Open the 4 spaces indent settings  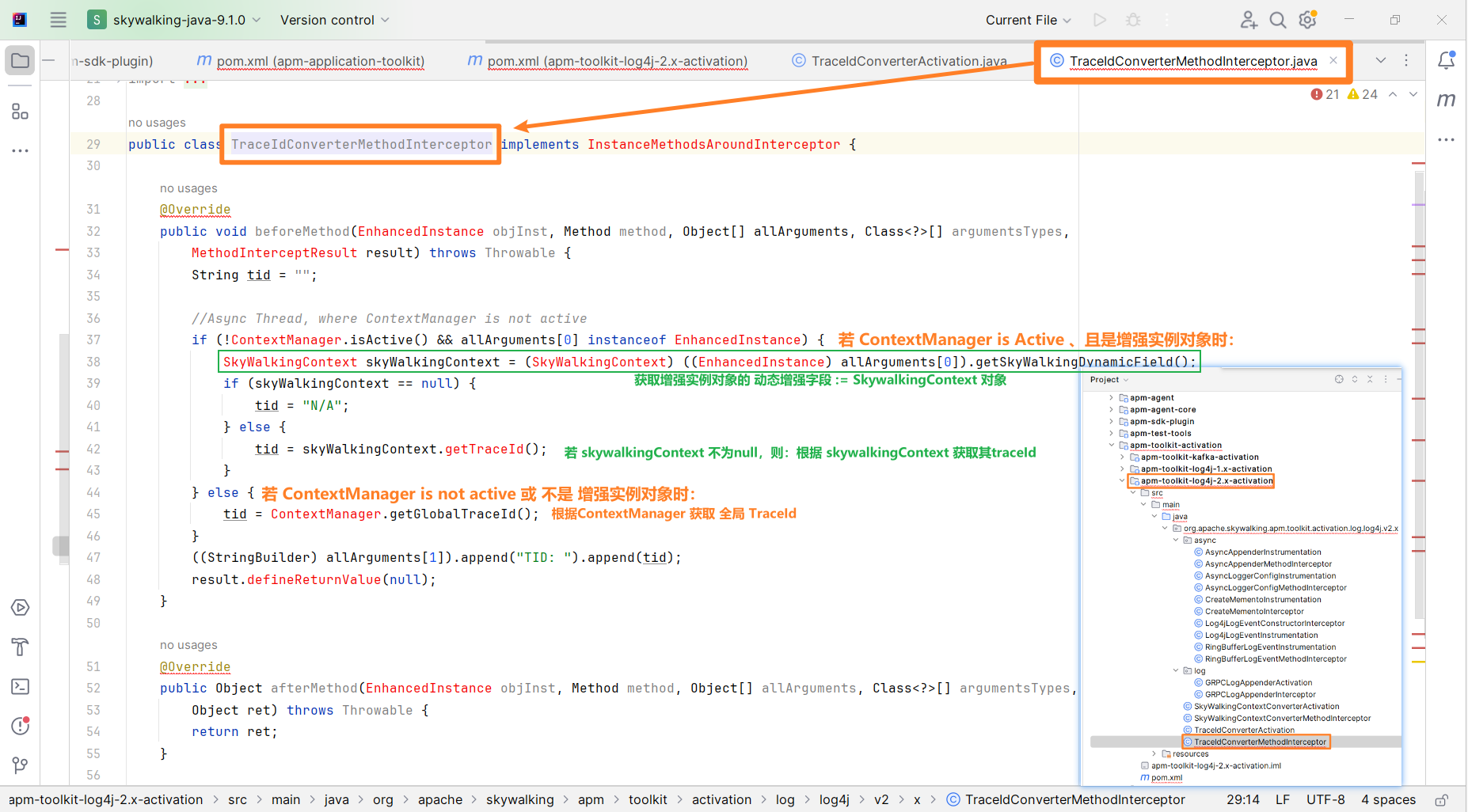(1389, 800)
